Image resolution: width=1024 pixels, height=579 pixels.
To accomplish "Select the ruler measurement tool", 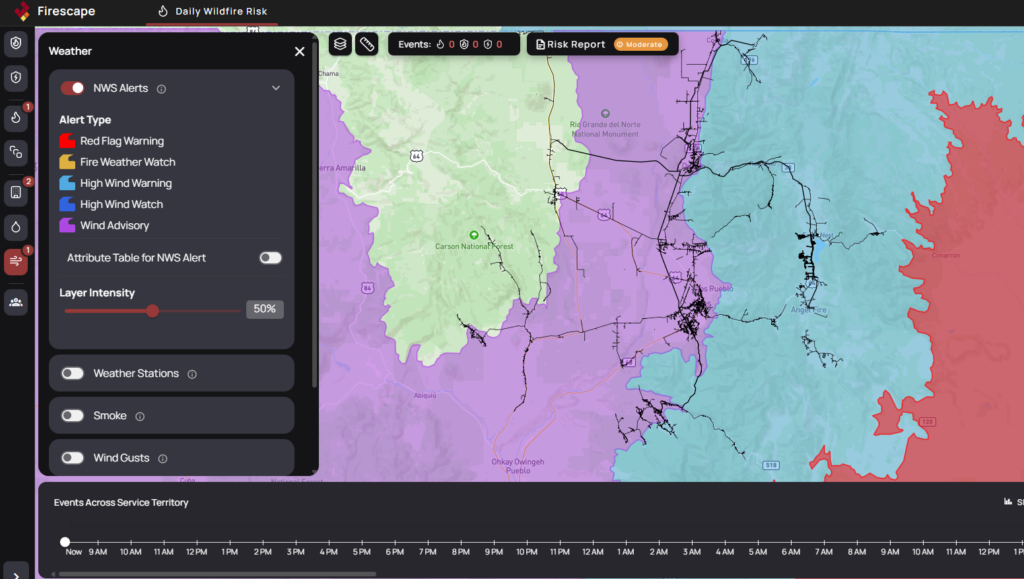I will (x=367, y=44).
